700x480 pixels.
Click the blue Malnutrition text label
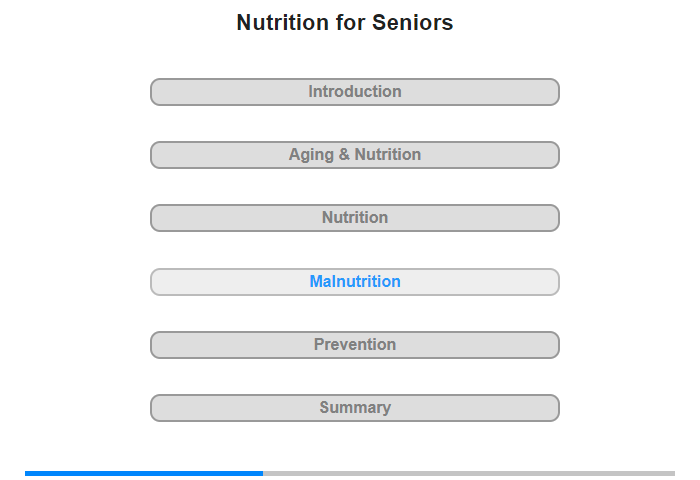pos(355,281)
